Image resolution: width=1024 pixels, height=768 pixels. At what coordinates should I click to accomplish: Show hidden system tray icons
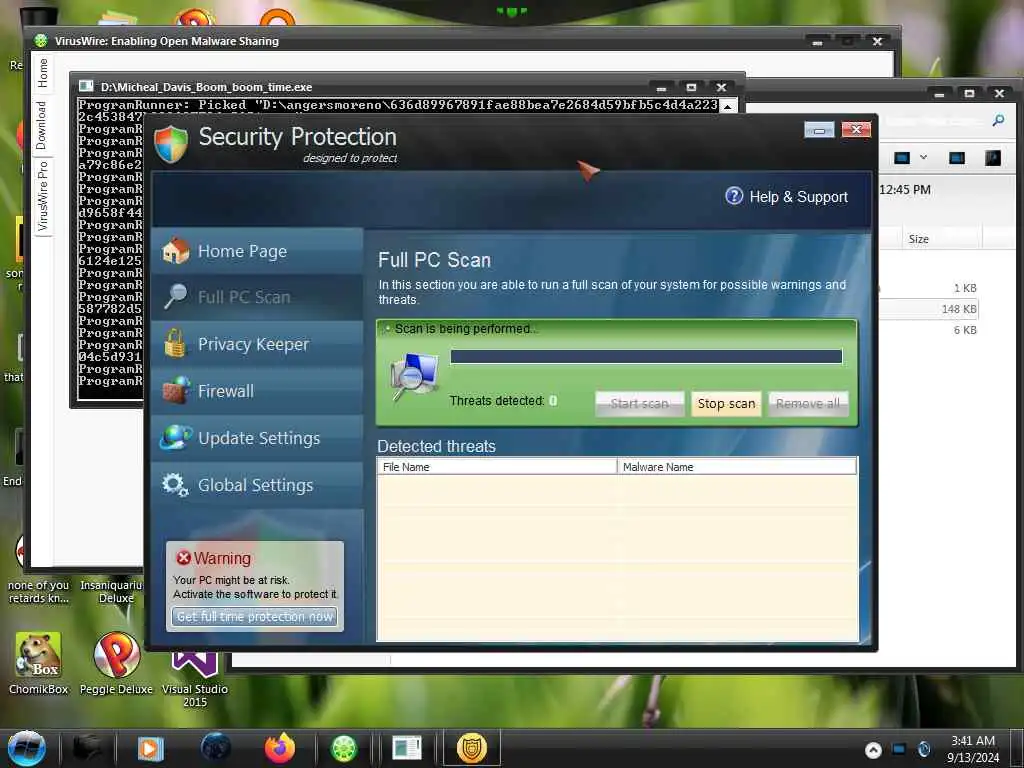coord(873,750)
